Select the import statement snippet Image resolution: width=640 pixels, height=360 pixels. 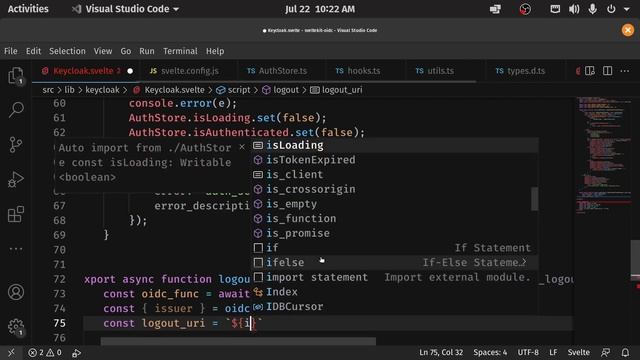(395, 278)
